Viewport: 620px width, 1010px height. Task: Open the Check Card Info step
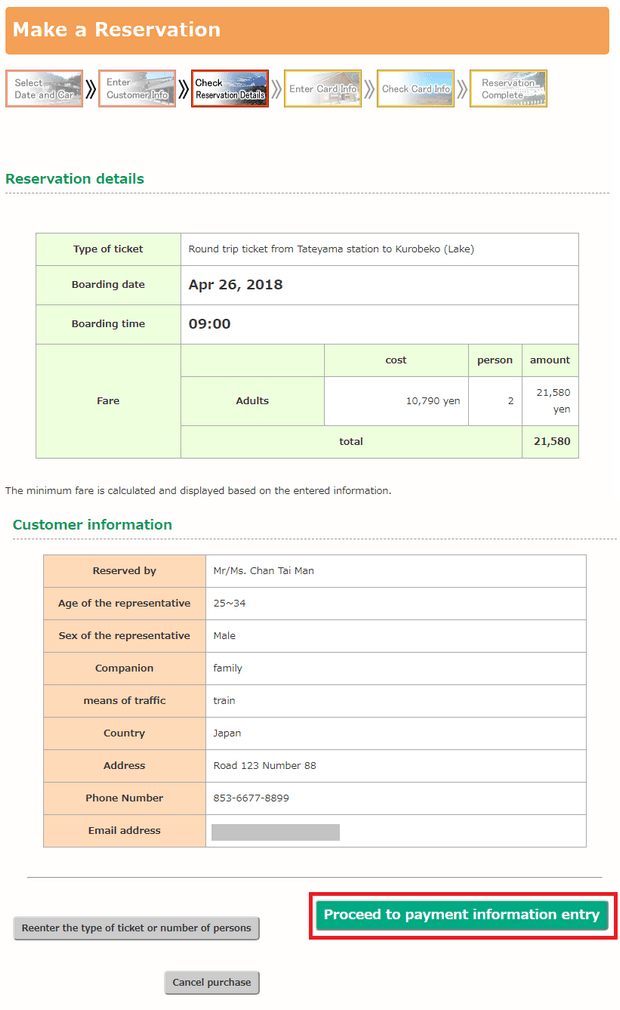(415, 89)
